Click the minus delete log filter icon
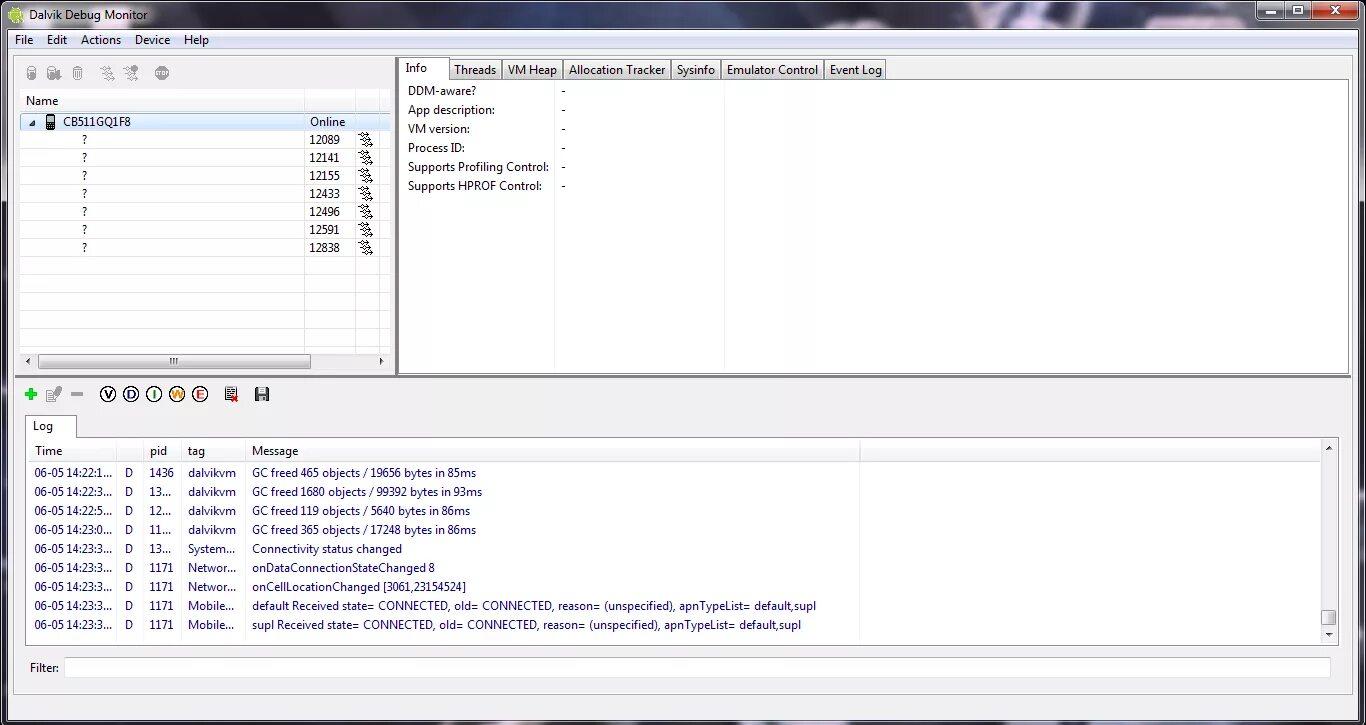 pos(77,395)
